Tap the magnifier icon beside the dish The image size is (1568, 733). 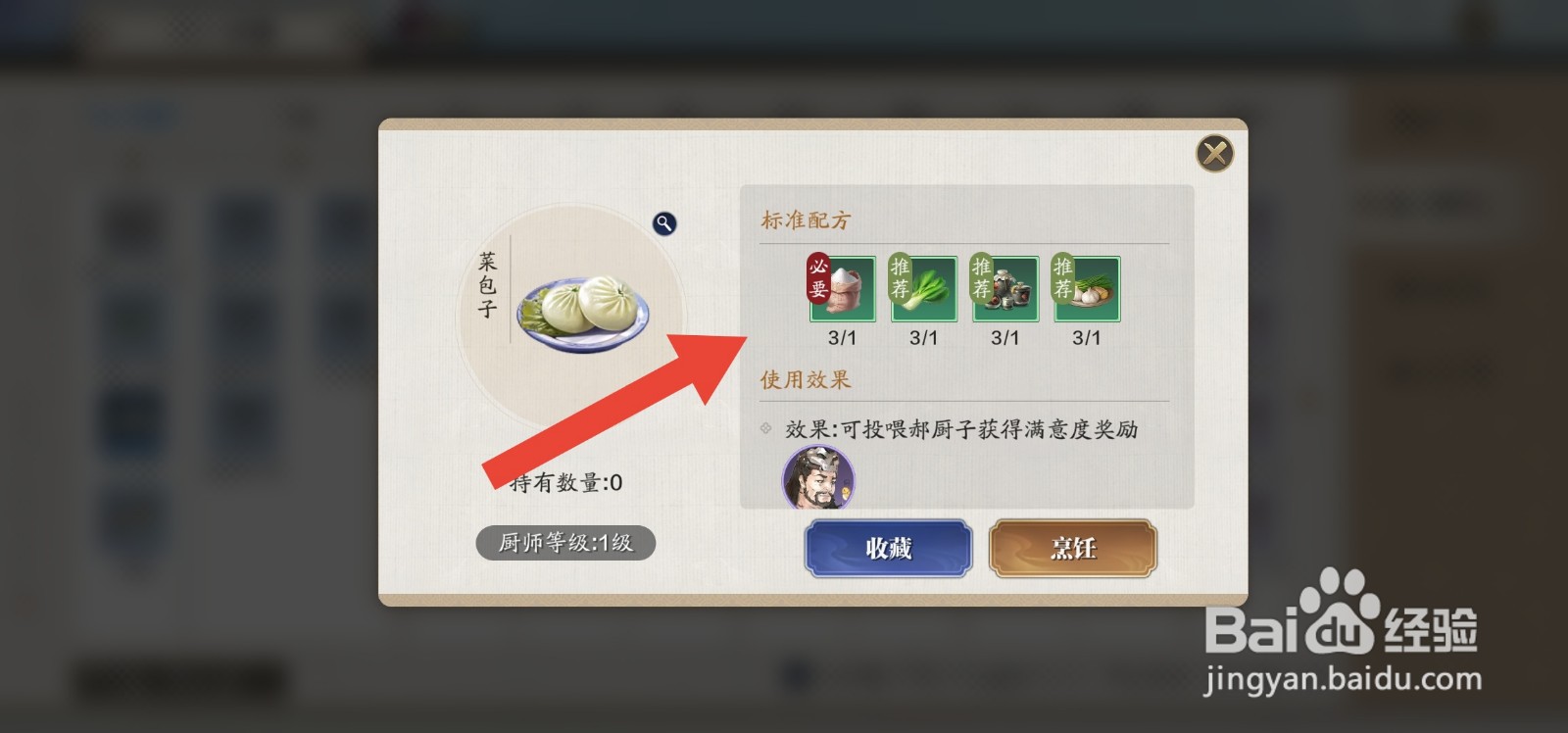click(664, 223)
